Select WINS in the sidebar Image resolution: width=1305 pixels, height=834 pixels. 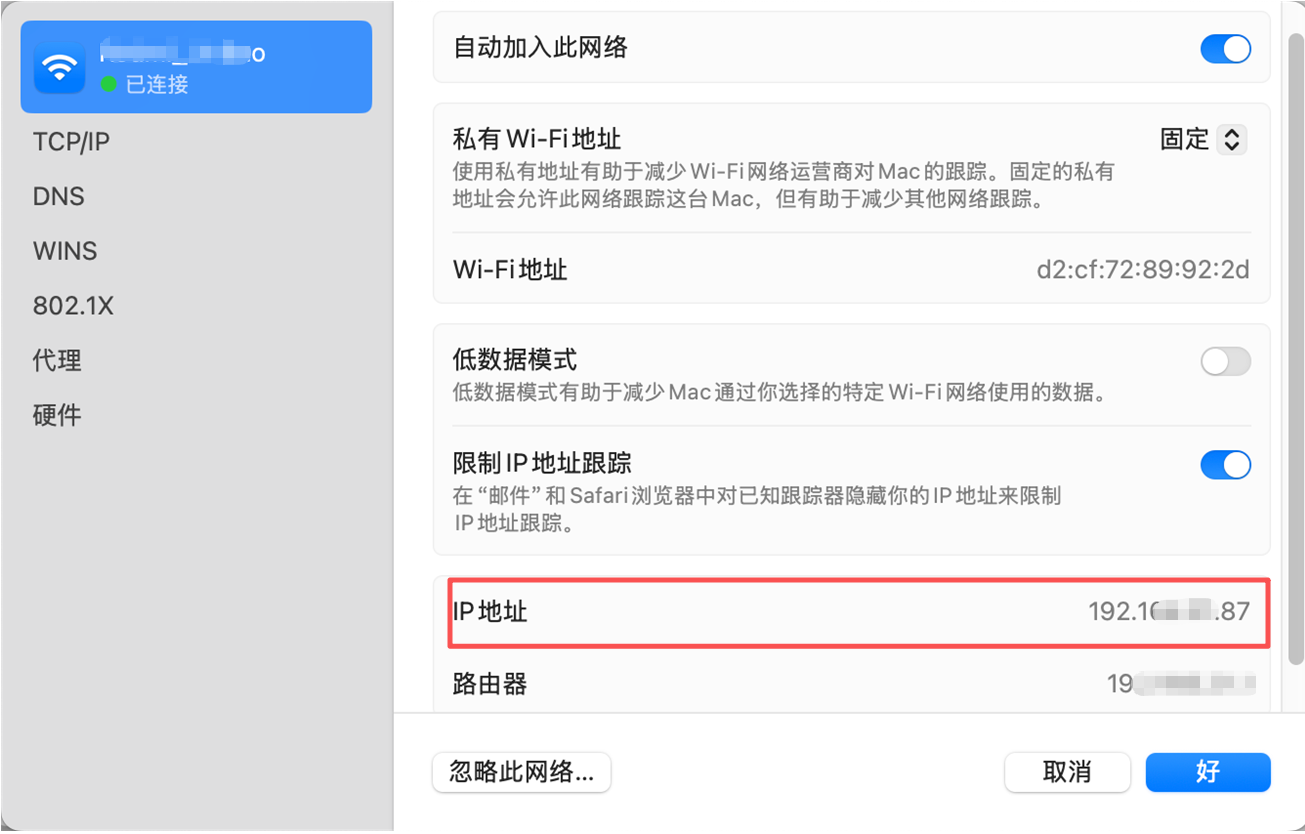pyautogui.click(x=65, y=251)
